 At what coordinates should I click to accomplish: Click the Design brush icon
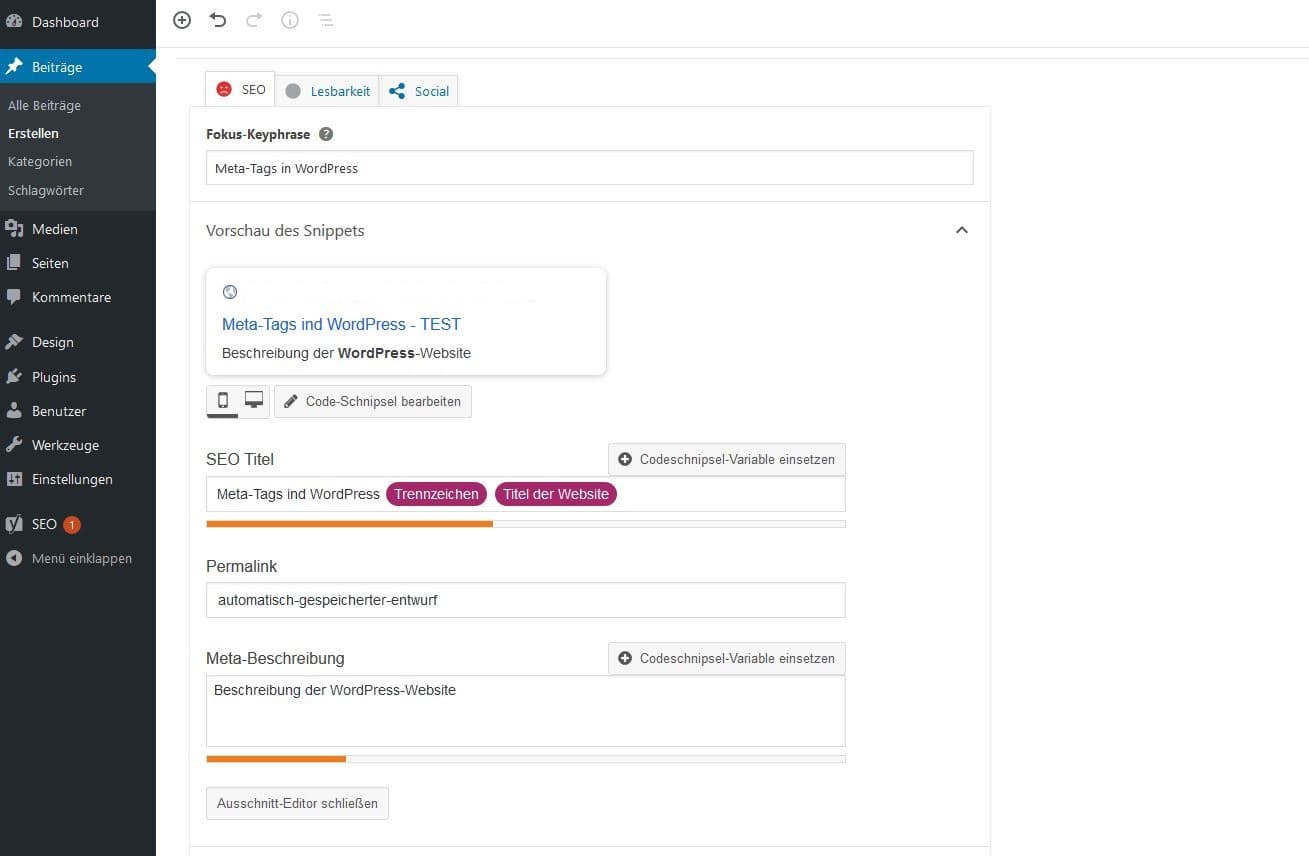[14, 342]
